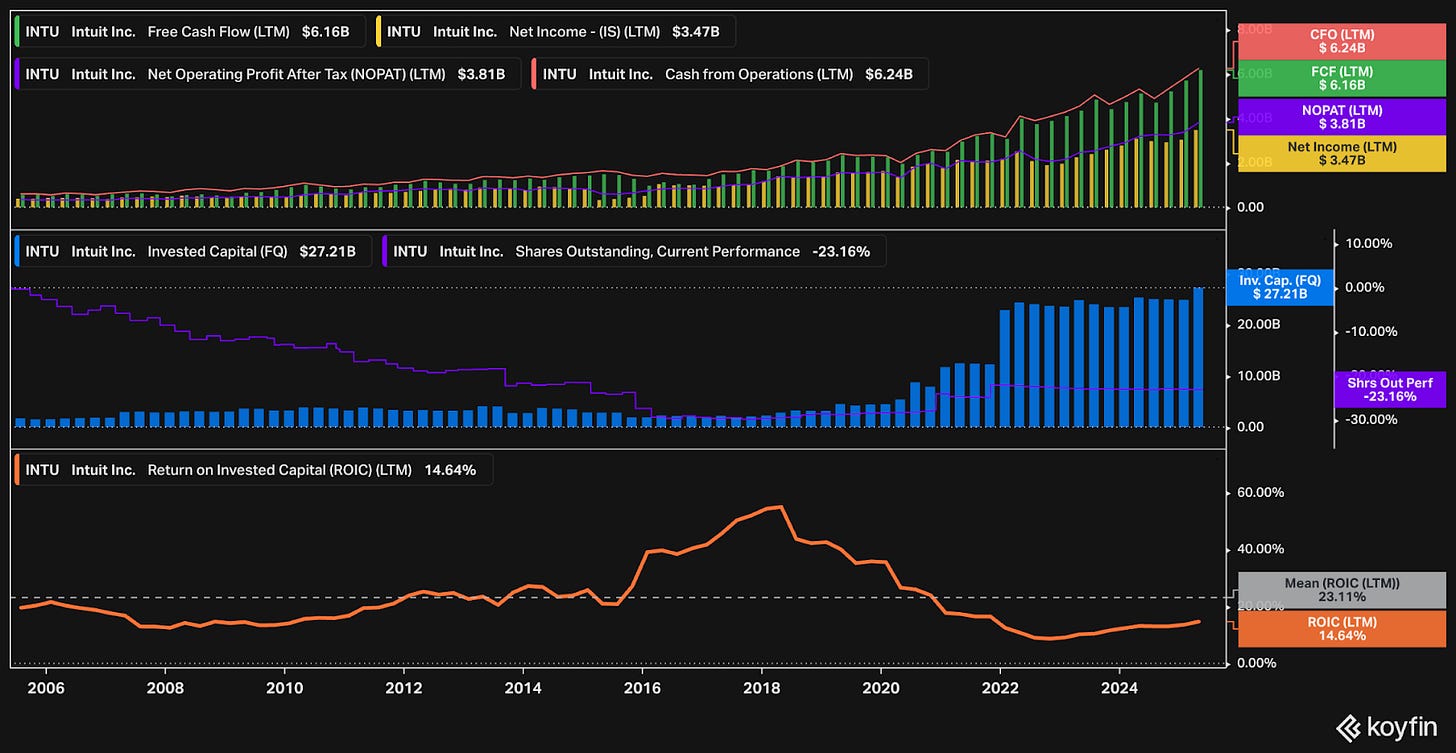Select the Cash from Operations (LTM) legend chip

pyautogui.click(x=730, y=74)
